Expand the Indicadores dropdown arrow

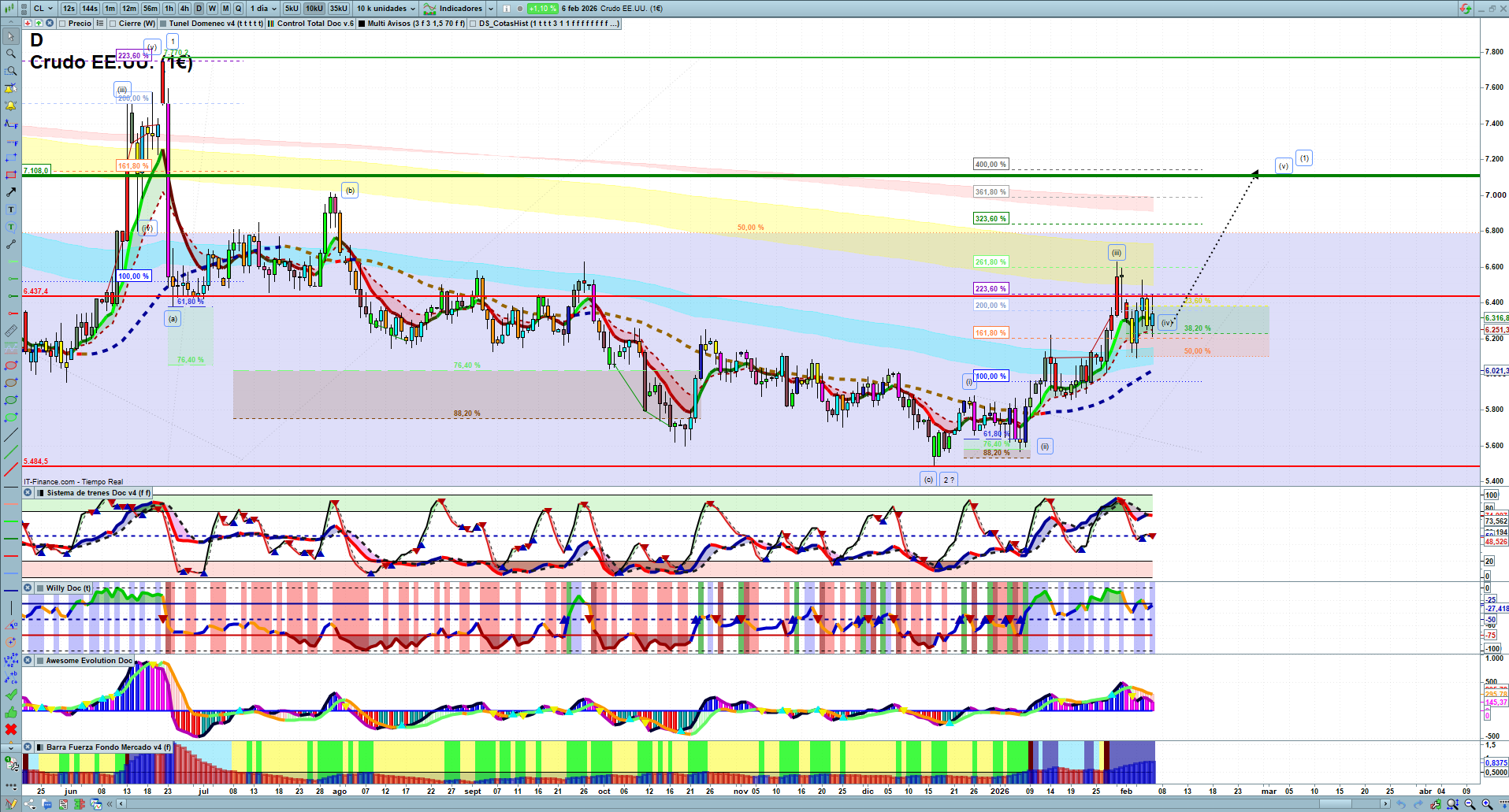[491, 9]
